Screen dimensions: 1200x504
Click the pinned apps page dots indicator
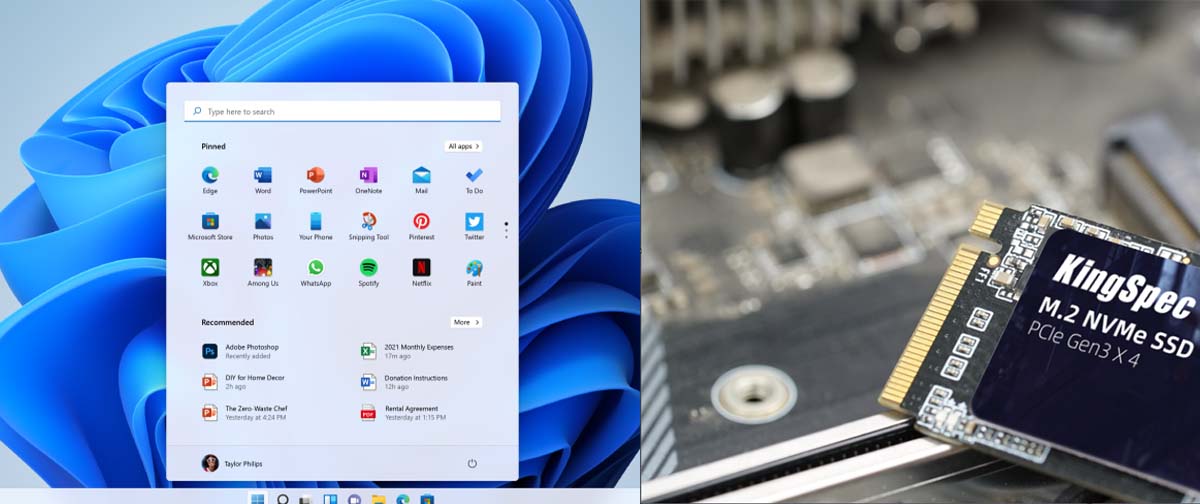tap(506, 230)
